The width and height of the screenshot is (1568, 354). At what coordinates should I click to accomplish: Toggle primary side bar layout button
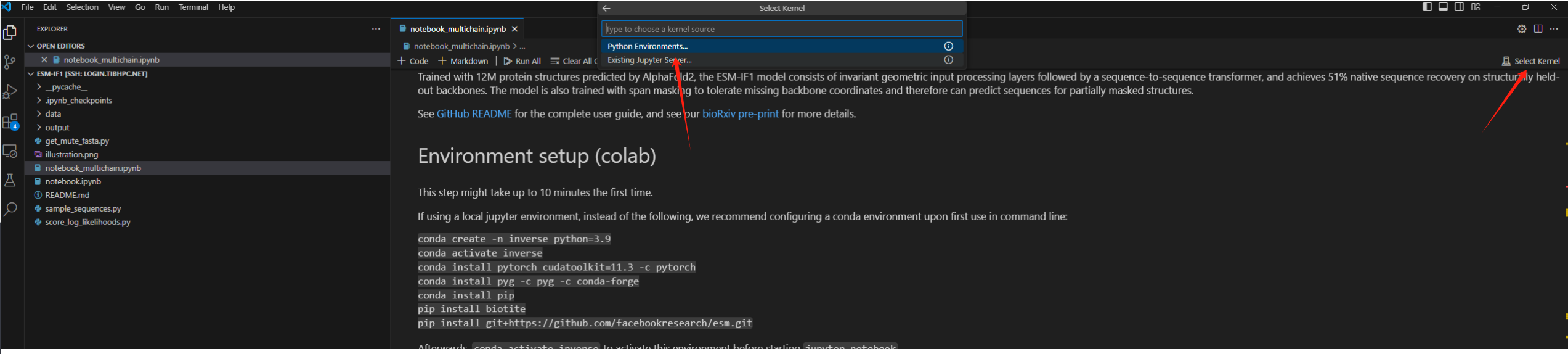click(x=1427, y=7)
